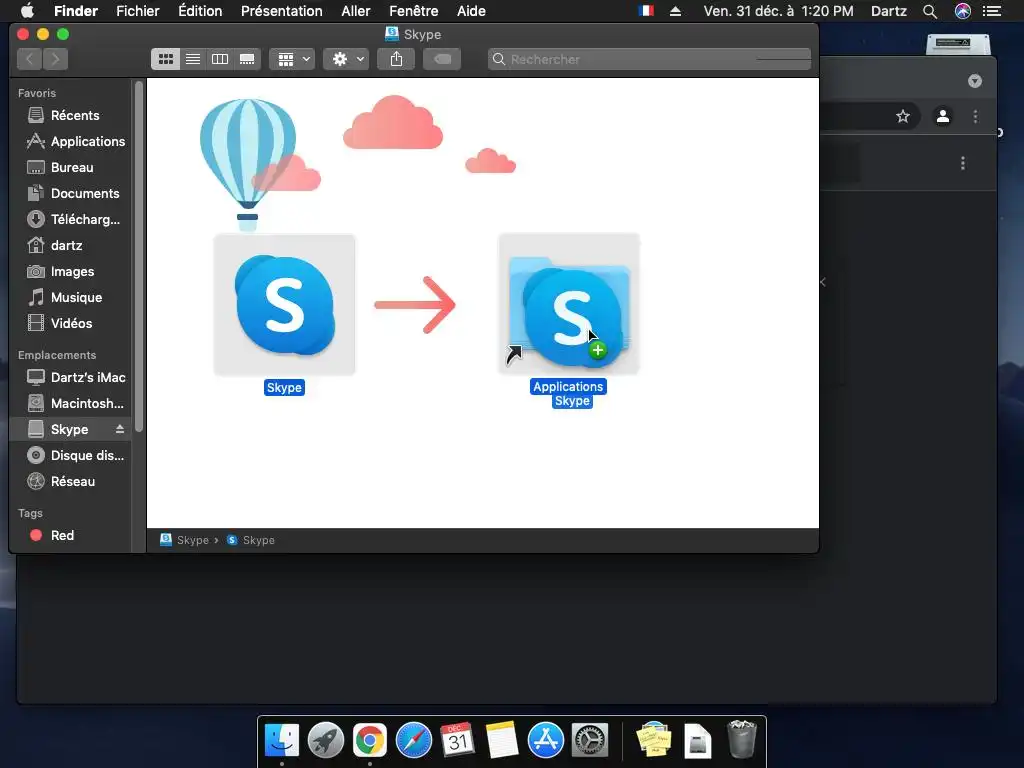Click the Edit Tags toolbar button
This screenshot has height=768, width=1024.
[442, 59]
